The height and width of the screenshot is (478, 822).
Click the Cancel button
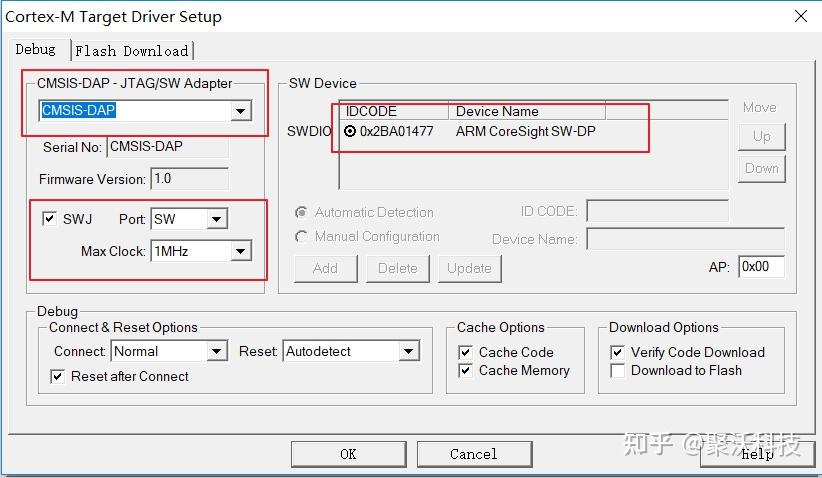473,454
